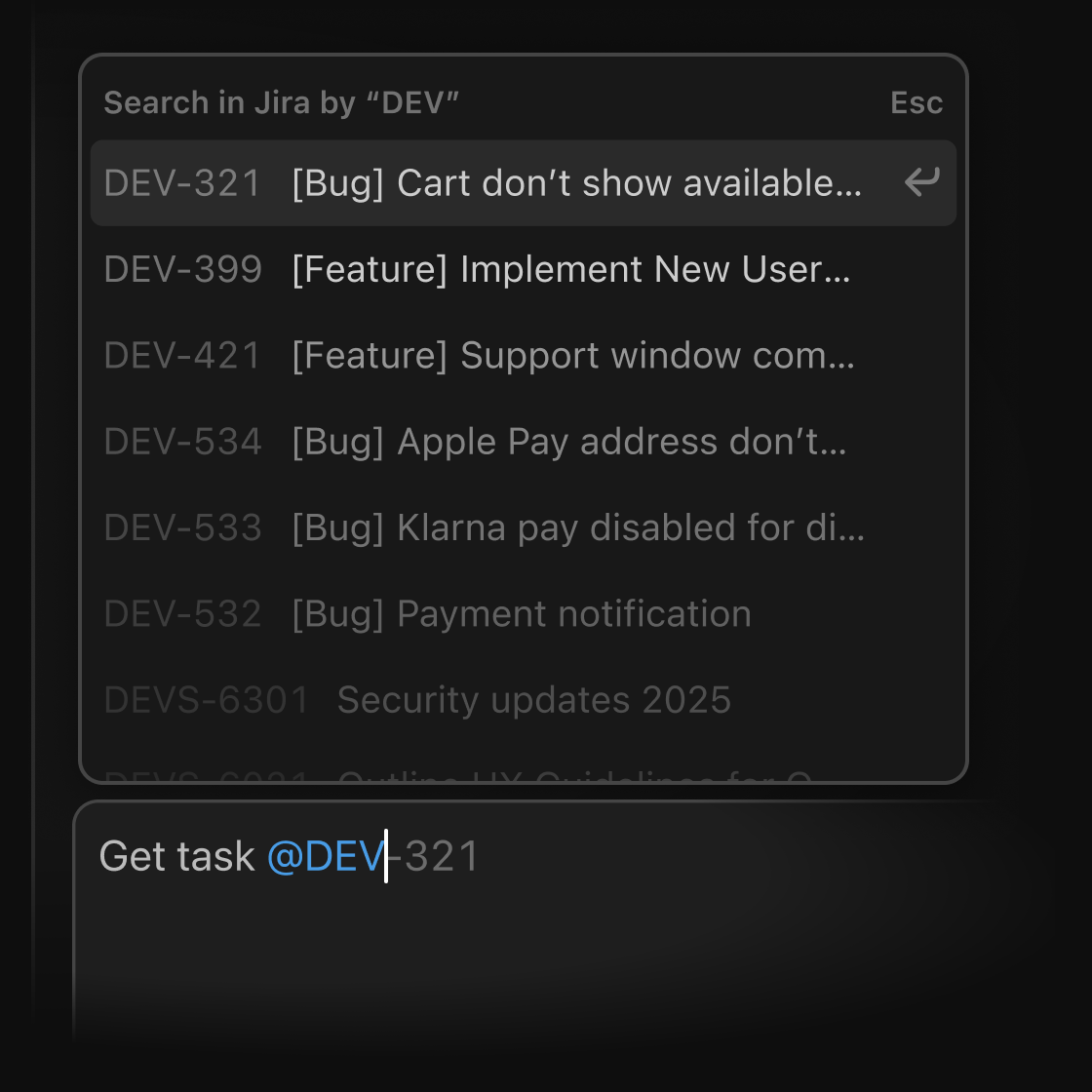Click after the text Get task

254,855
